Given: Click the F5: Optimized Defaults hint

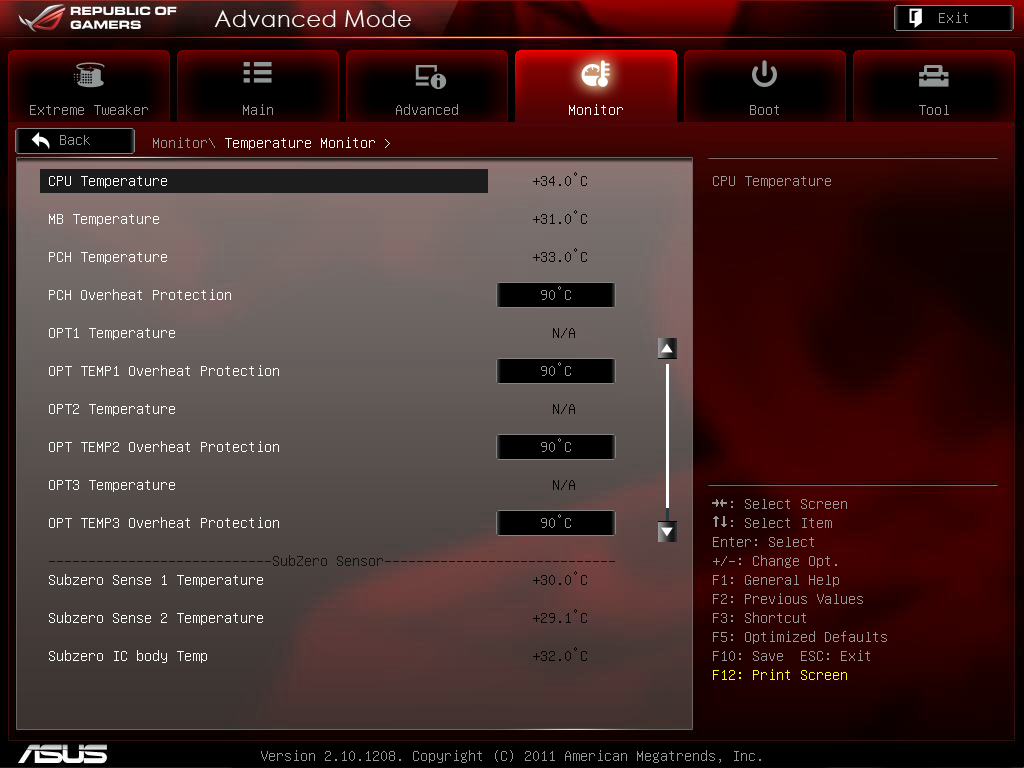Looking at the screenshot, I should click(800, 637).
